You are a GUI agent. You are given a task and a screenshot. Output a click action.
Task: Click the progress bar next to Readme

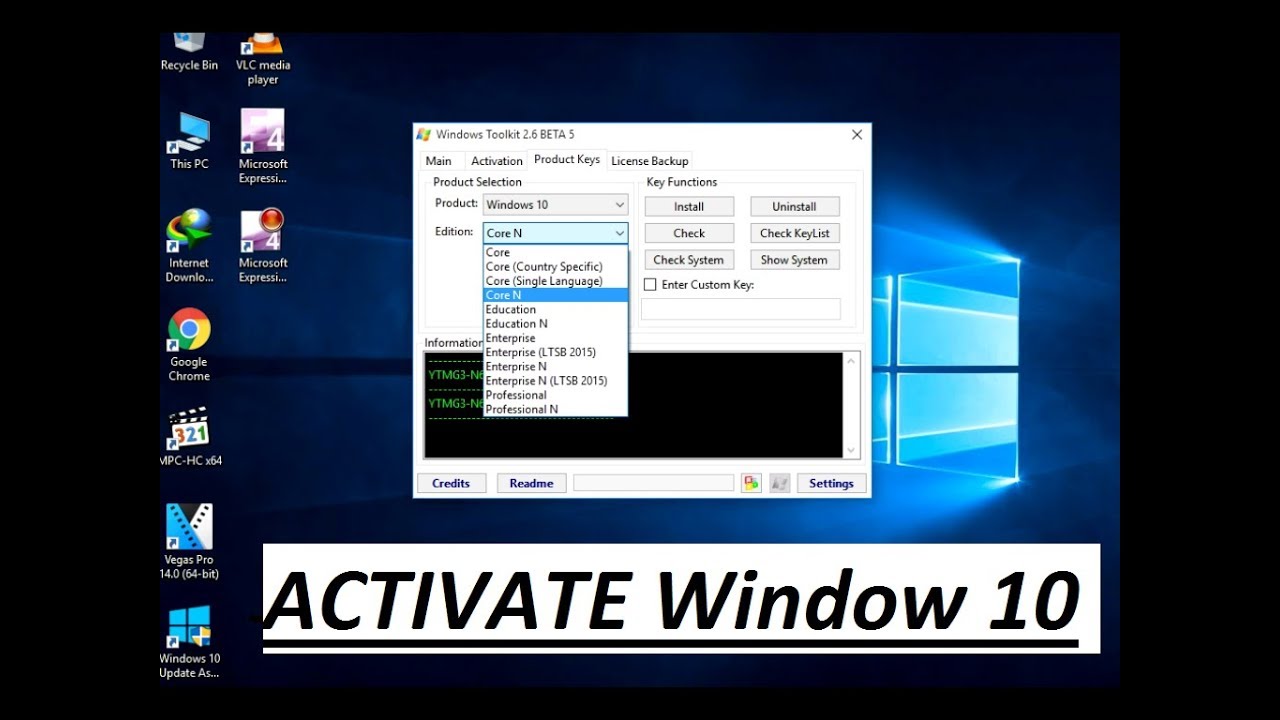(653, 483)
